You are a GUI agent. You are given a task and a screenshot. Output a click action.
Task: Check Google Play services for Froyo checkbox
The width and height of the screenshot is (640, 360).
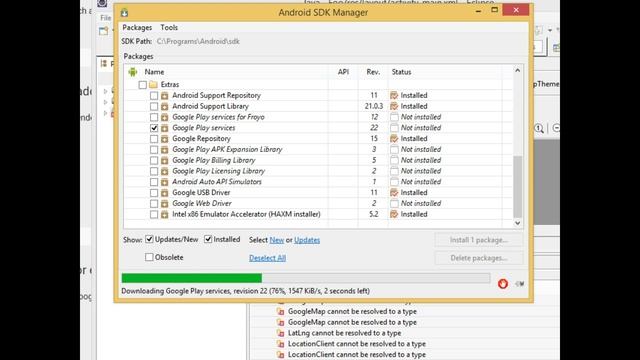coord(154,117)
